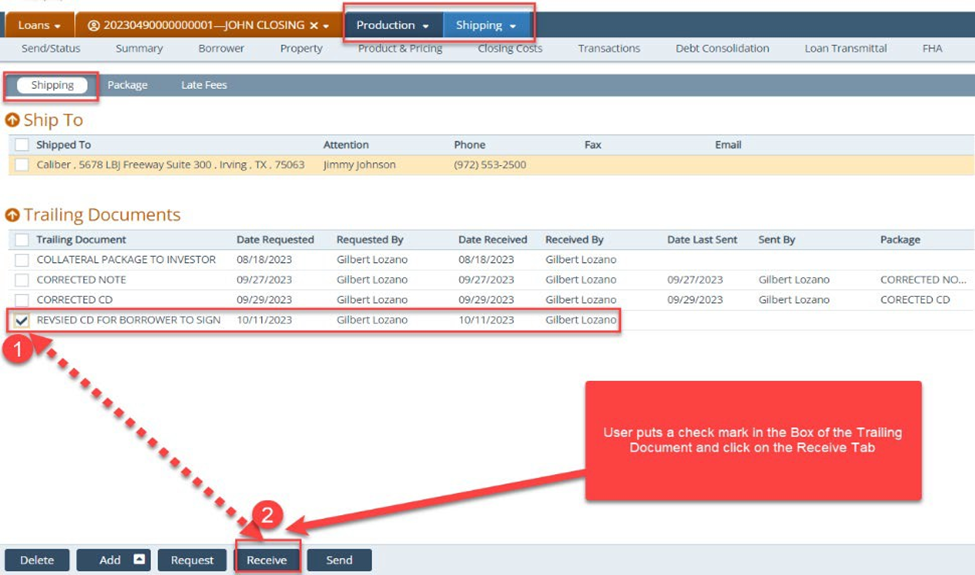This screenshot has width=975, height=575.
Task: Open the Late Fees sub-tab
Action: (x=204, y=85)
